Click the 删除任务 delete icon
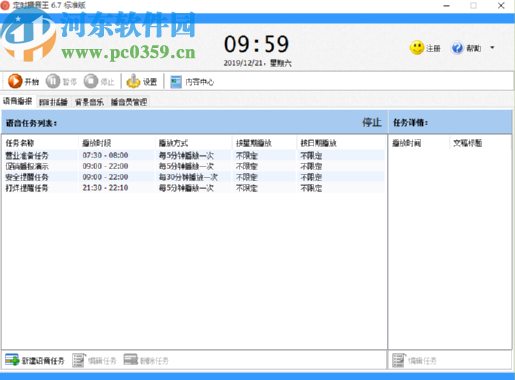The width and height of the screenshot is (515, 380). click(131, 360)
